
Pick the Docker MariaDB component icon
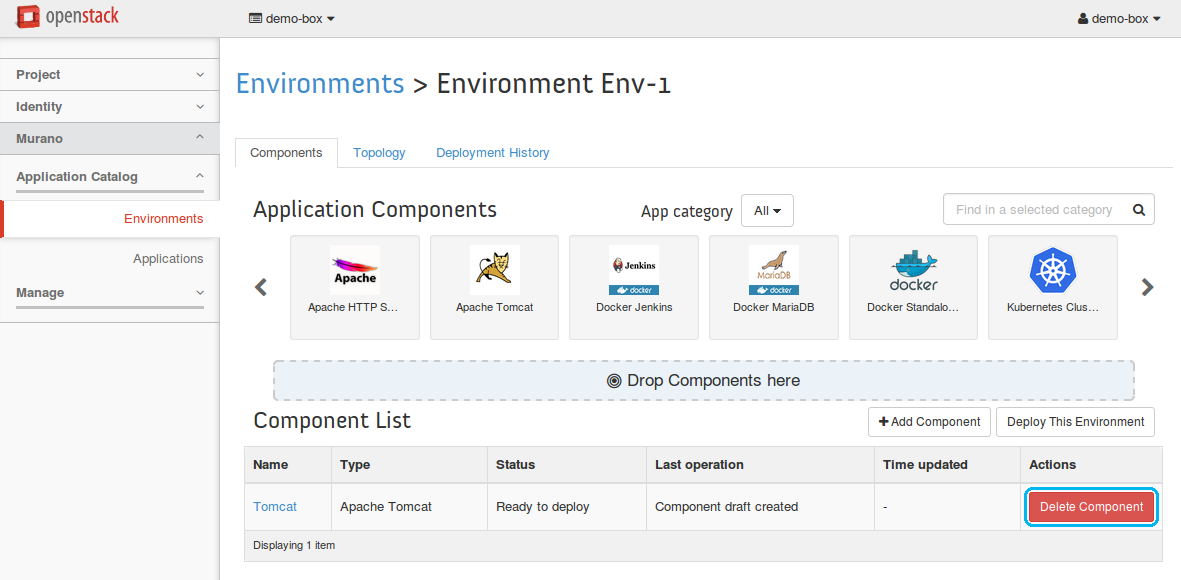(773, 271)
